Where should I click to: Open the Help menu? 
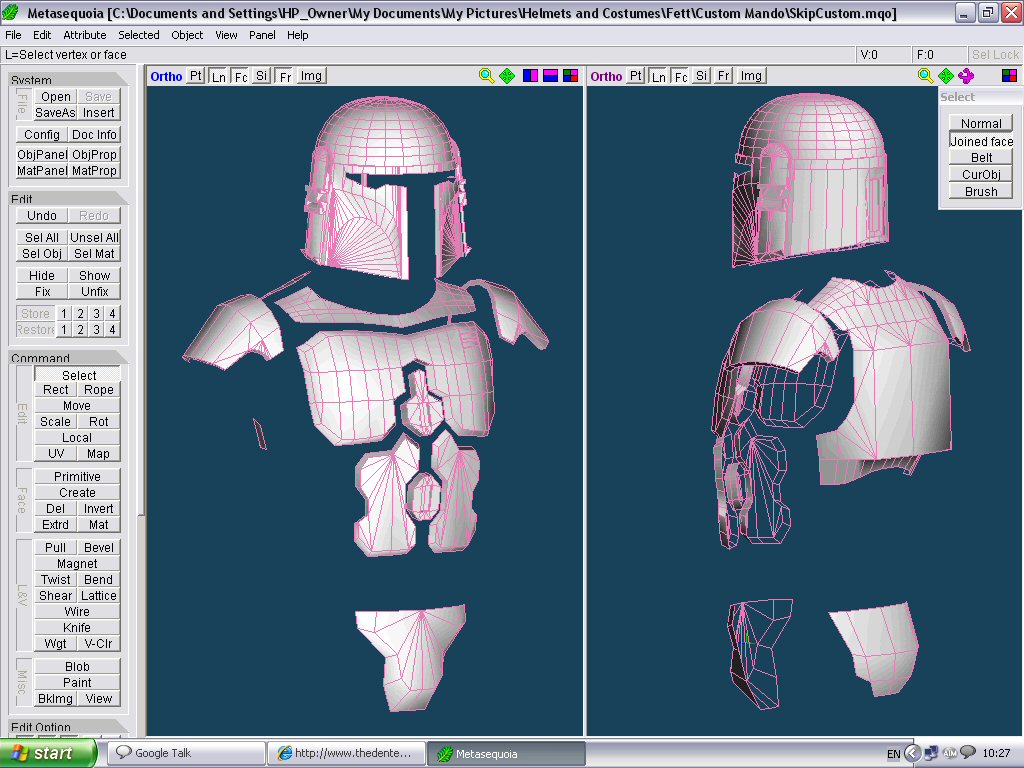point(297,35)
